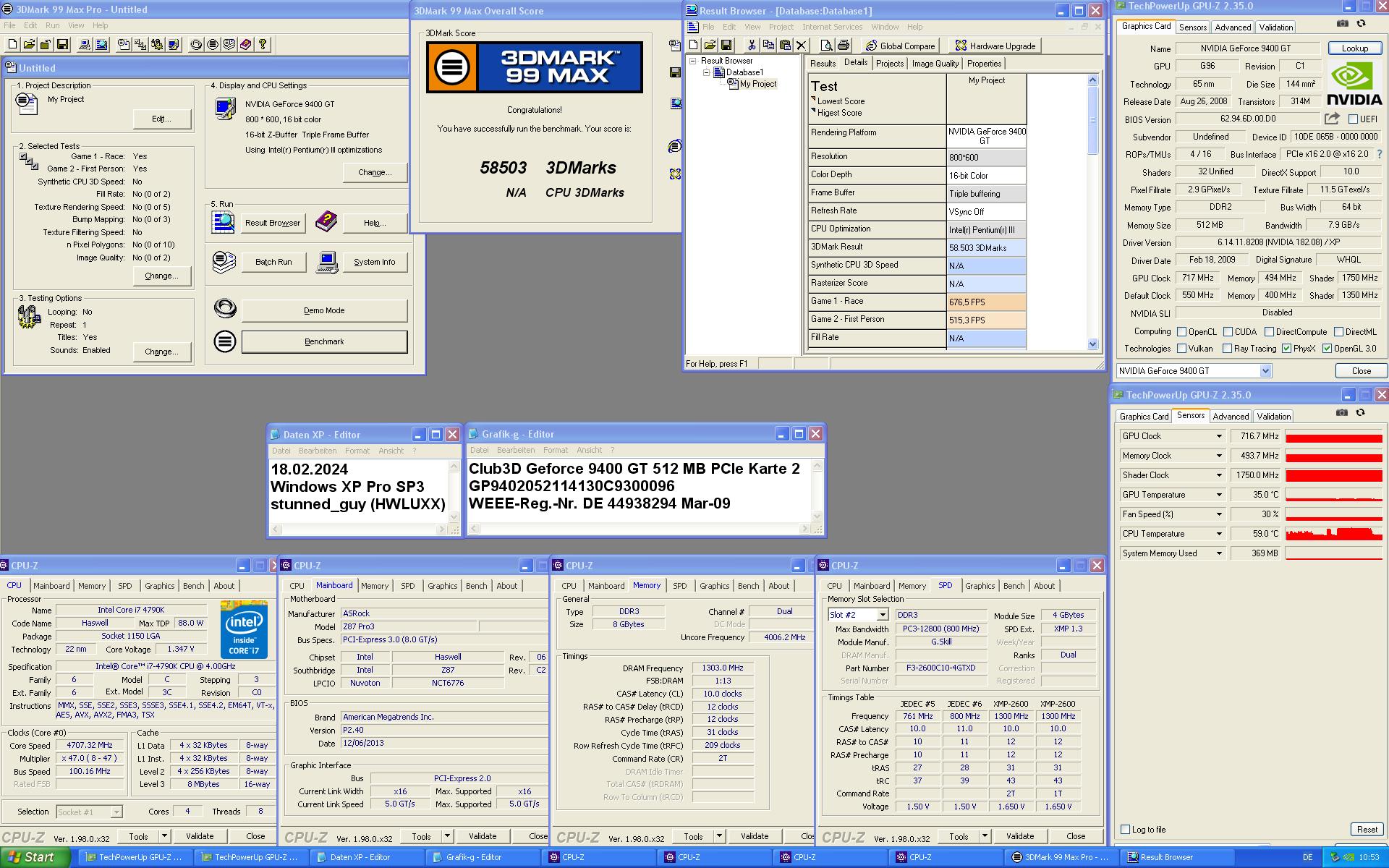This screenshot has width=1389, height=868.
Task: Click Display settings monitor icon in 3DMark toolbar
Action: coord(174,44)
